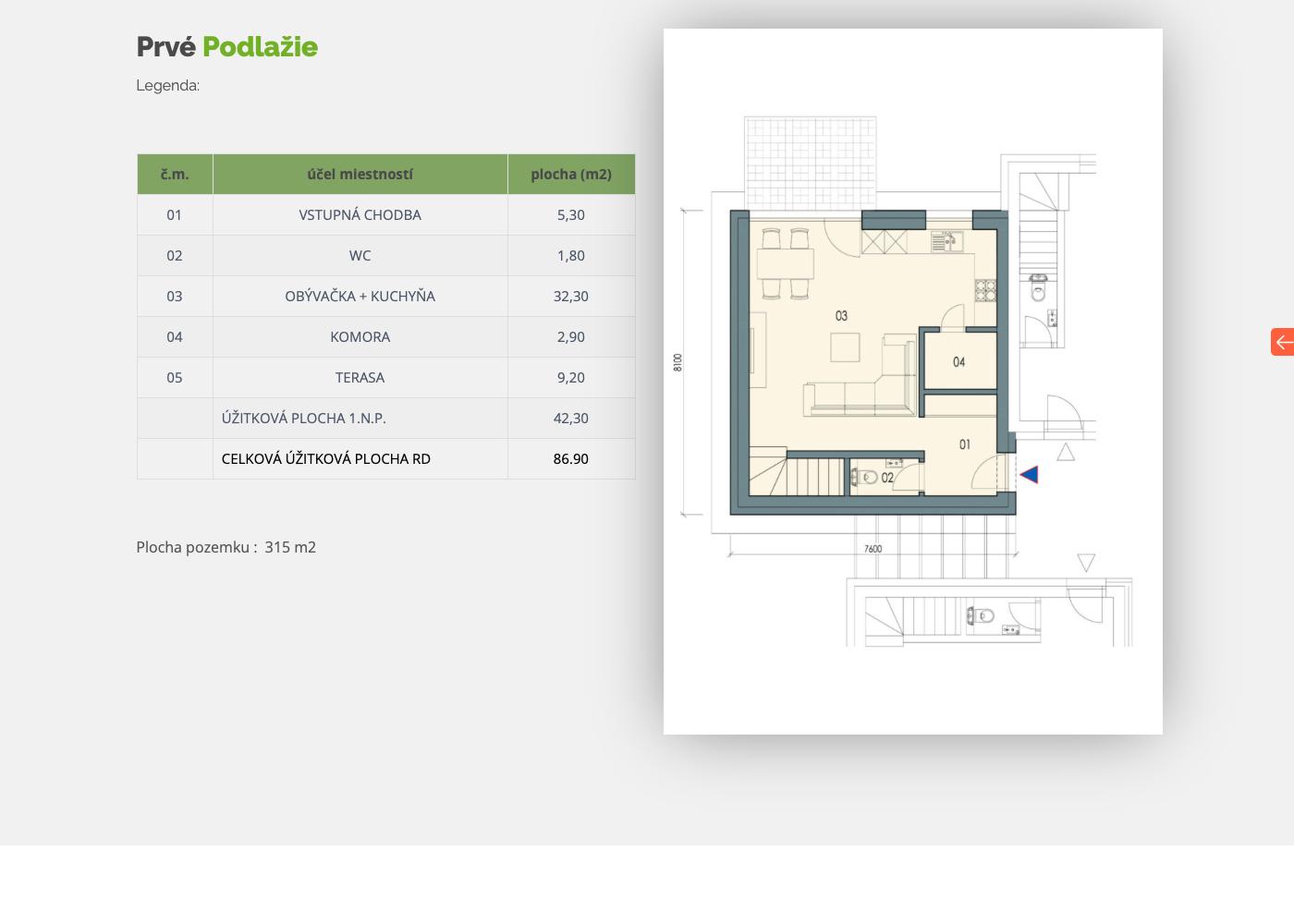
Task: Click the 'účel miestností' column header
Action: tap(360, 174)
